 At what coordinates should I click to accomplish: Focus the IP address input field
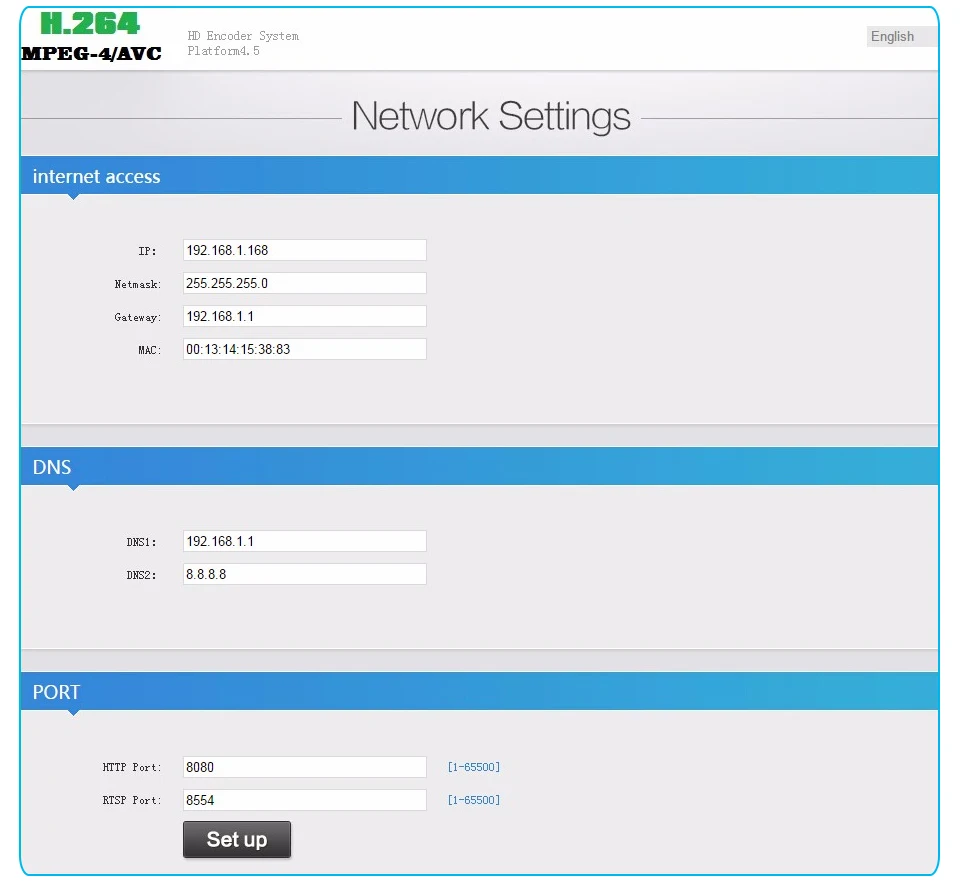pyautogui.click(x=304, y=250)
